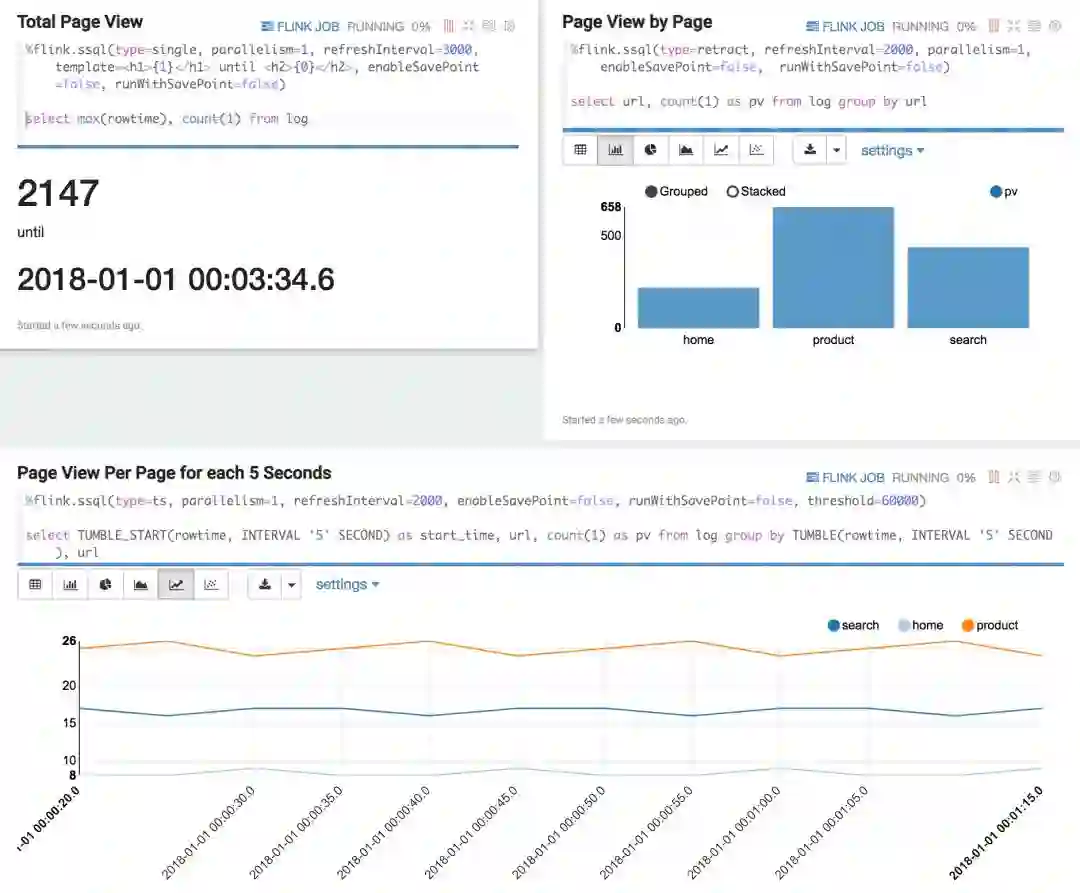Toggle the search series in line chart legend
Viewport: 1080px width, 893px height.
point(853,625)
